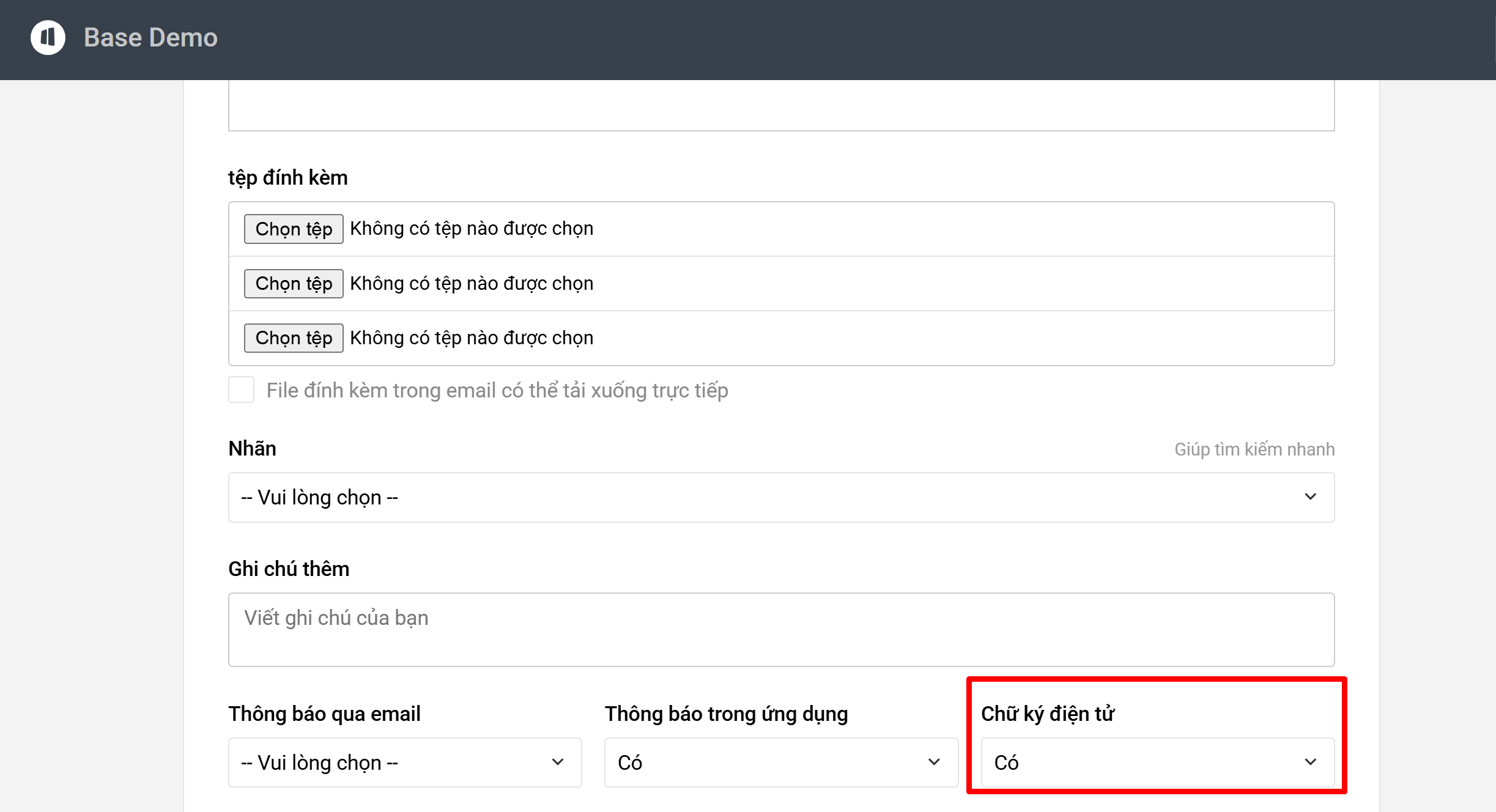Screen dimensions: 1496x812
Task: Focus the Ghi chú thêm textarea
Action: click(781, 630)
